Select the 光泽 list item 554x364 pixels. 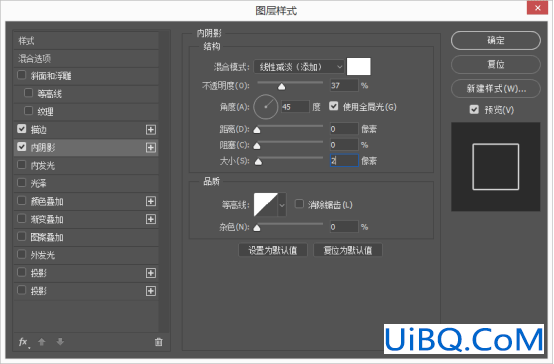[86, 183]
